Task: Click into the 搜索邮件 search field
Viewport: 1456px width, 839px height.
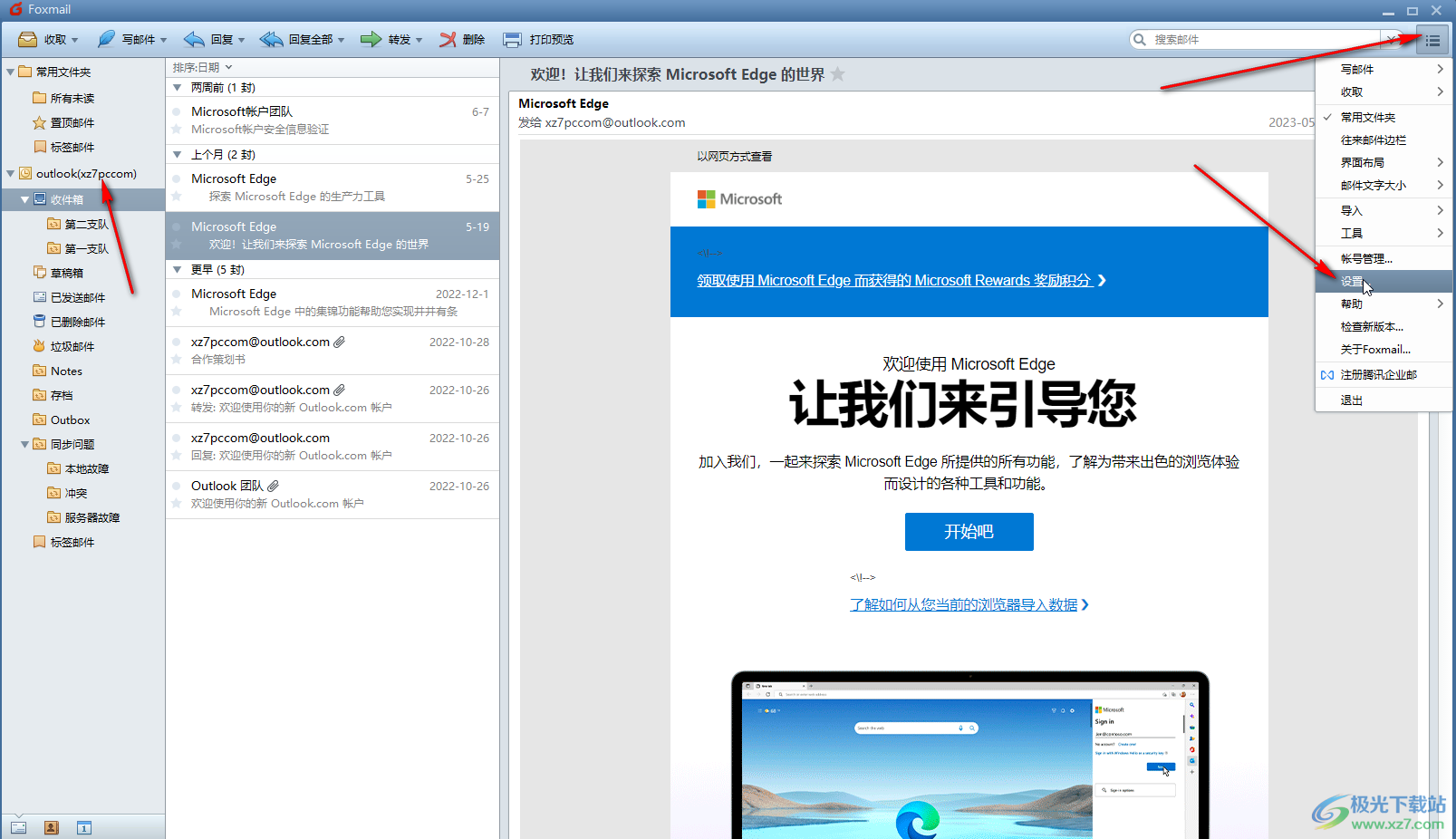Action: [1259, 40]
